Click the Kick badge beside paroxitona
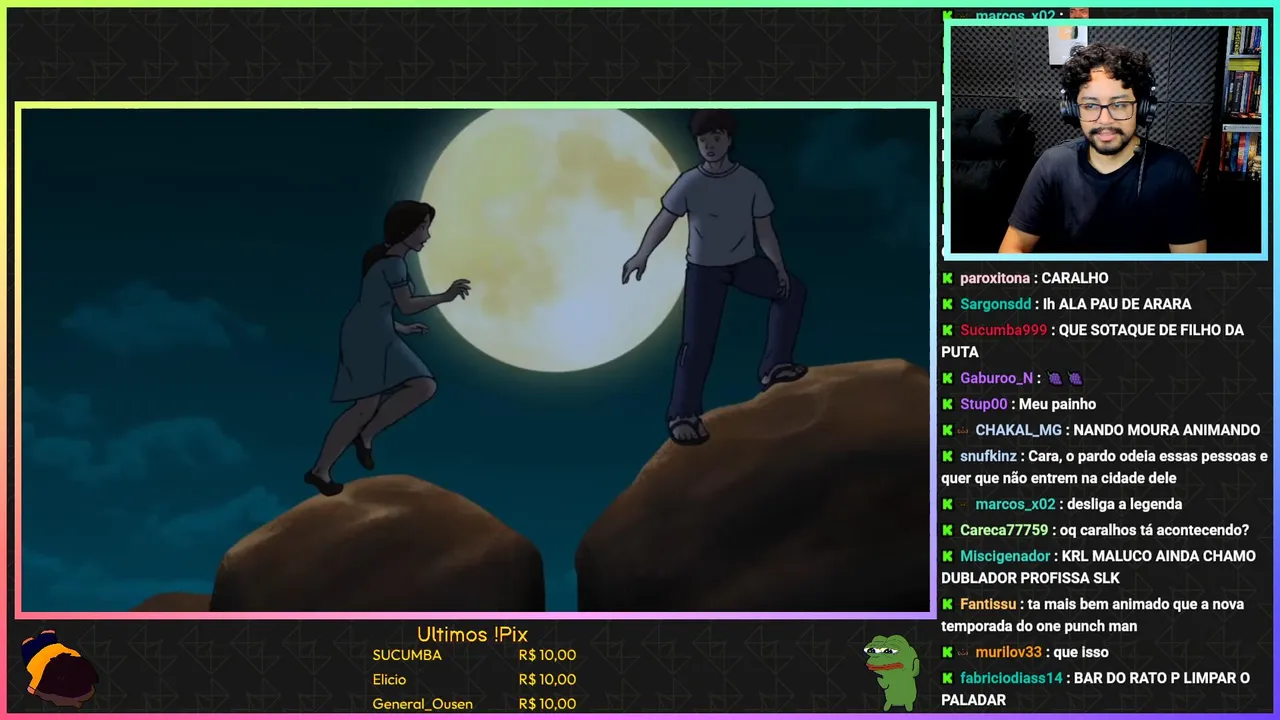Image resolution: width=1280 pixels, height=720 pixels. (x=947, y=278)
